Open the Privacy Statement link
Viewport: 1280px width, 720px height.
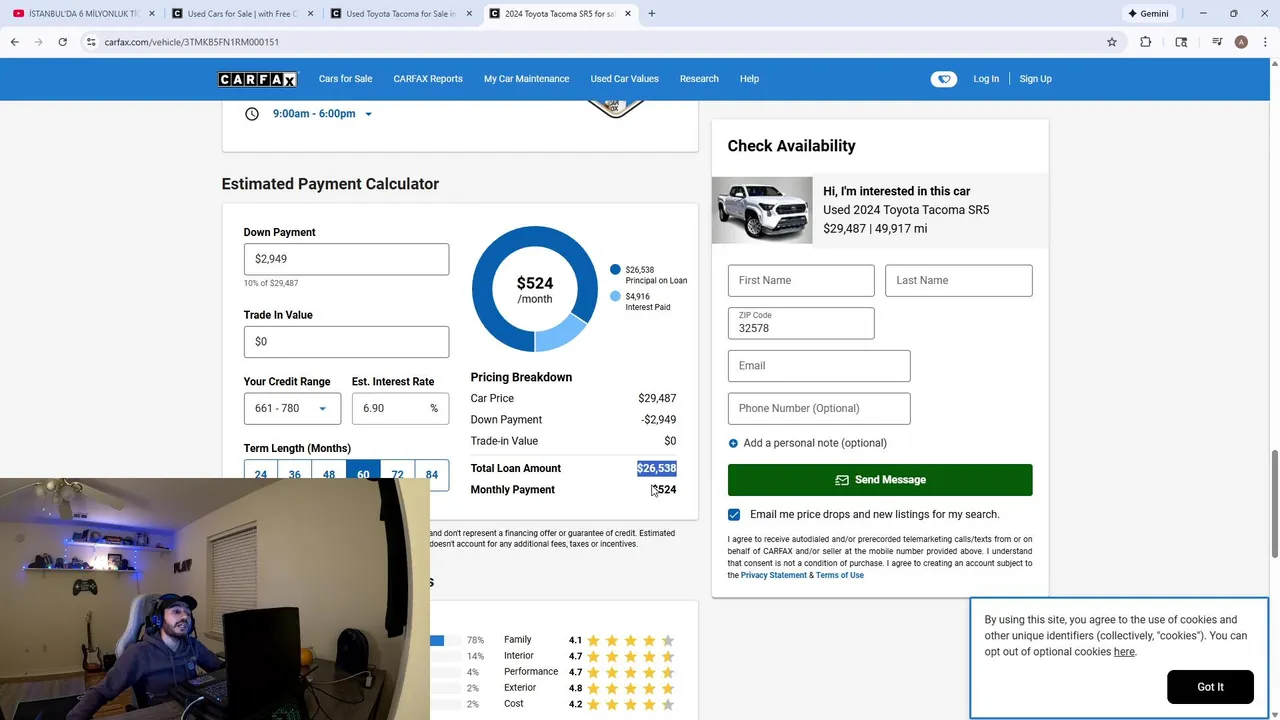tap(773, 575)
